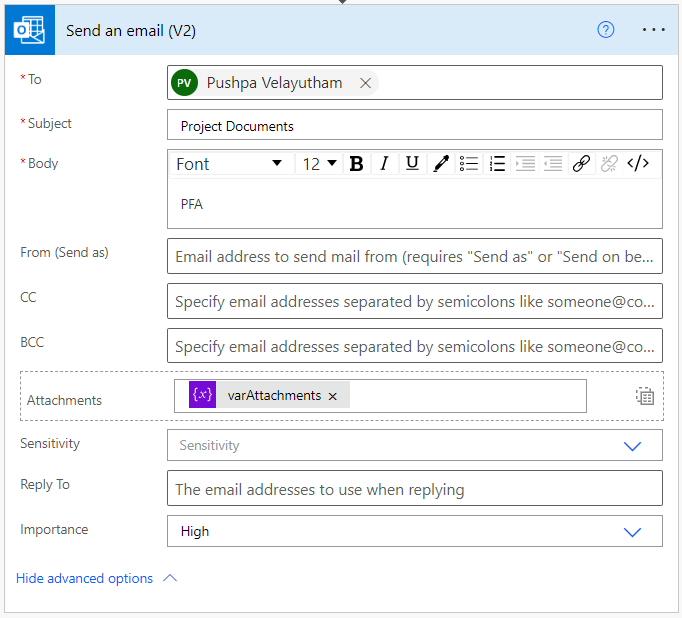This screenshot has height=618, width=682.
Task: Insert a bulleted list in body
Action: [x=469, y=164]
